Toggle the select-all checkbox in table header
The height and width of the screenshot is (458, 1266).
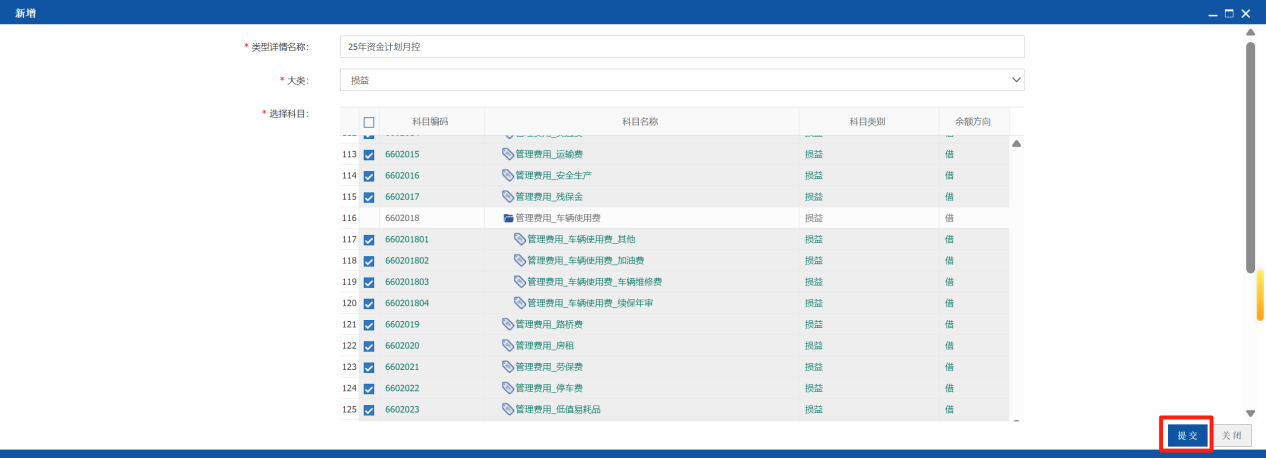[x=369, y=122]
